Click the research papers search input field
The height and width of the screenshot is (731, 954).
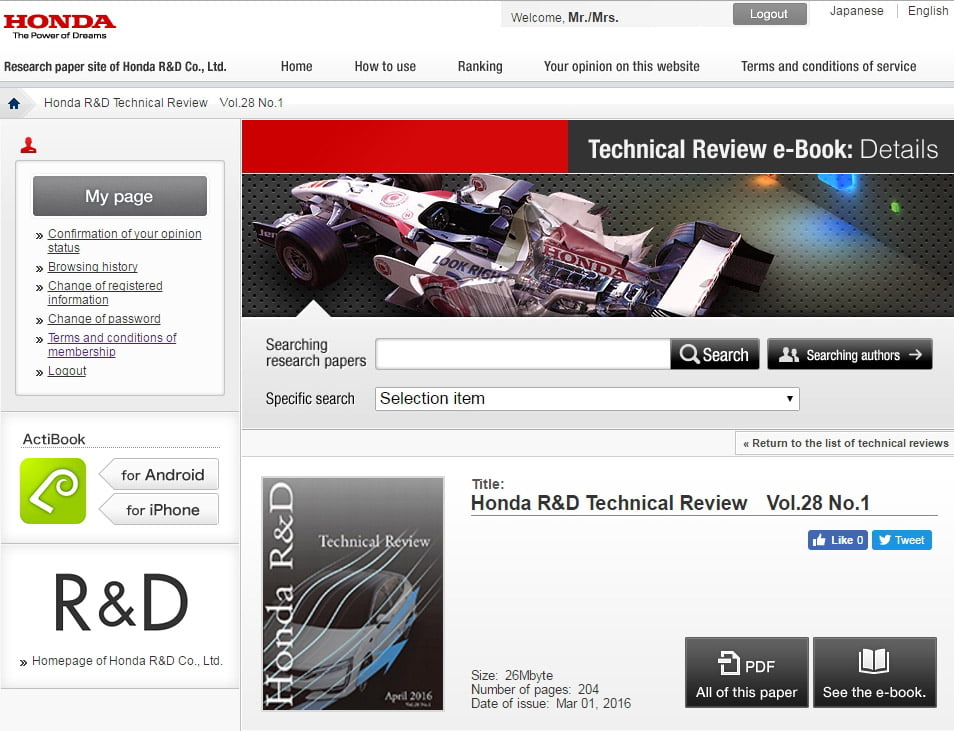coord(523,354)
